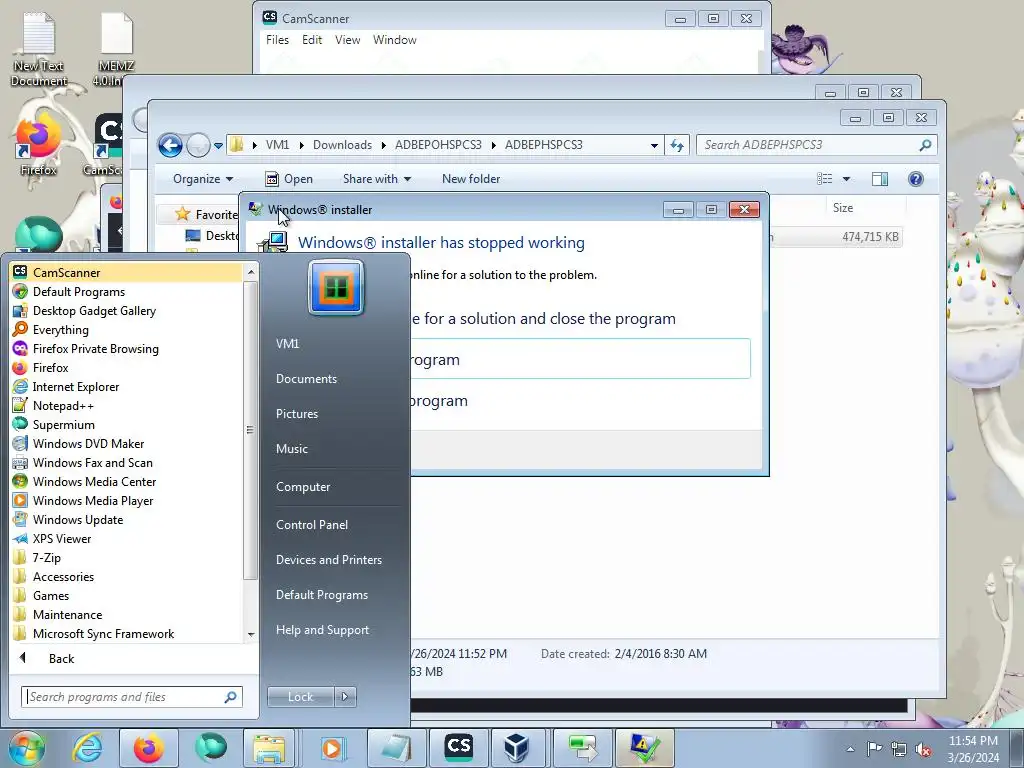The image size is (1024, 768).
Task: Show hidden tray icons arrow
Action: [850, 750]
